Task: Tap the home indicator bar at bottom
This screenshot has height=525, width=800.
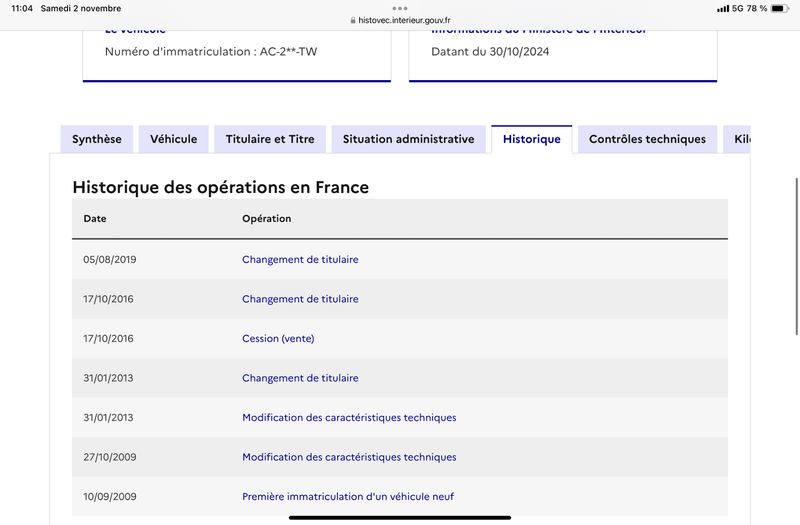Action: tap(400, 517)
